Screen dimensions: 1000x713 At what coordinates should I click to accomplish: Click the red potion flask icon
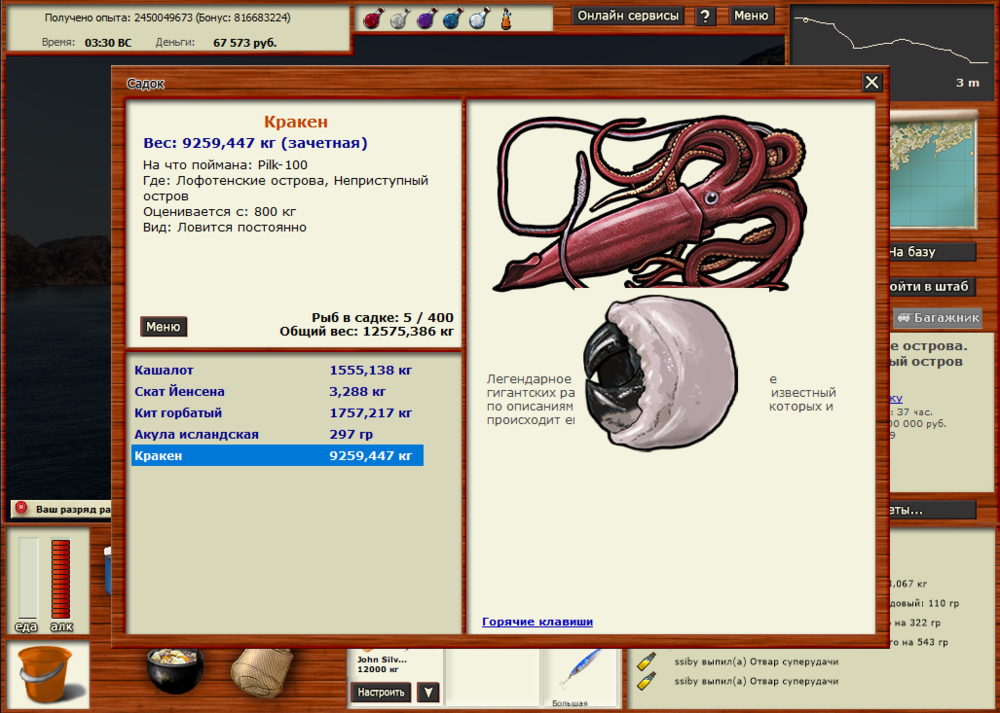pyautogui.click(x=371, y=17)
